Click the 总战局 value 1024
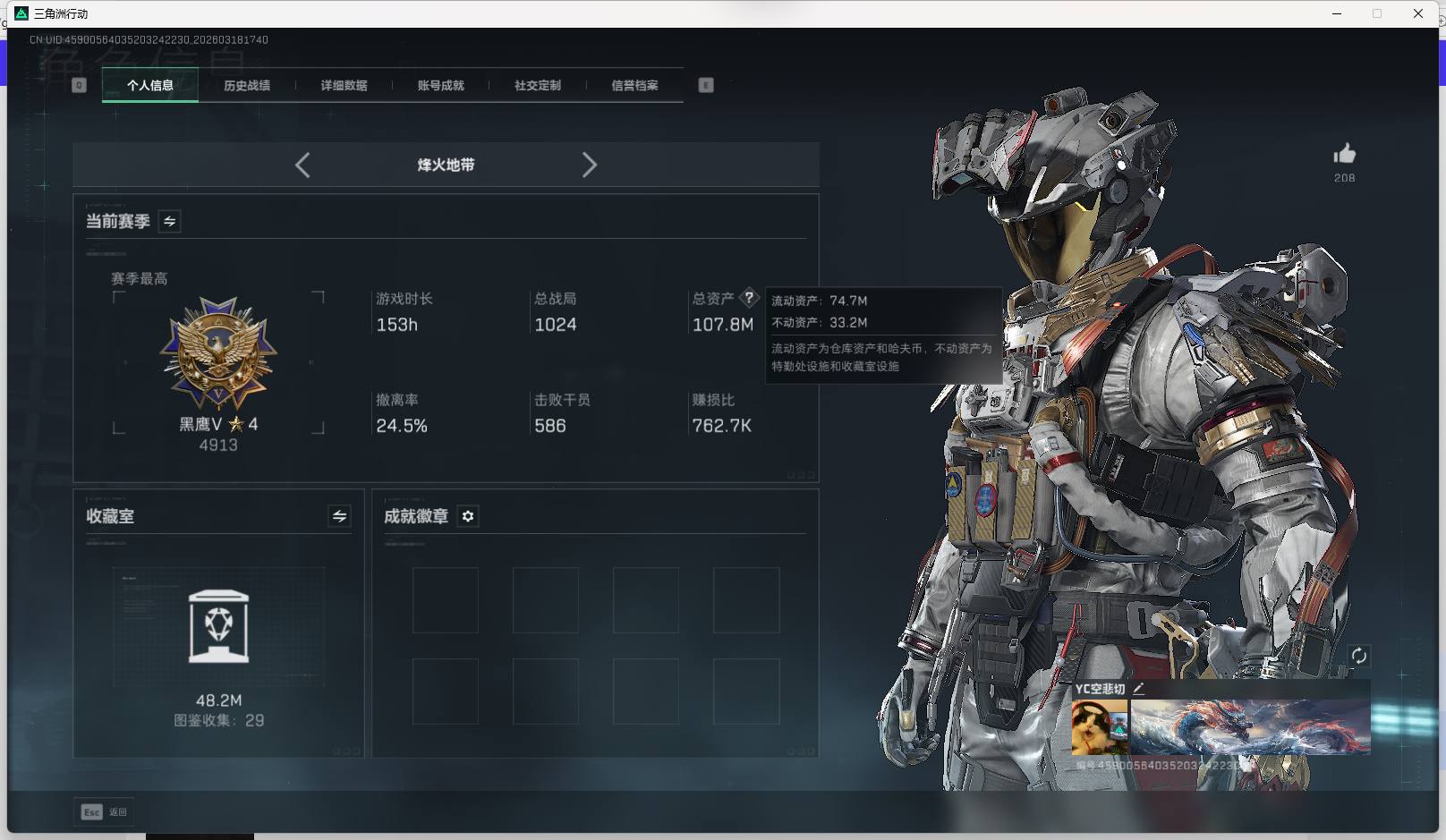Screen dimensions: 1446x840 click(556, 325)
